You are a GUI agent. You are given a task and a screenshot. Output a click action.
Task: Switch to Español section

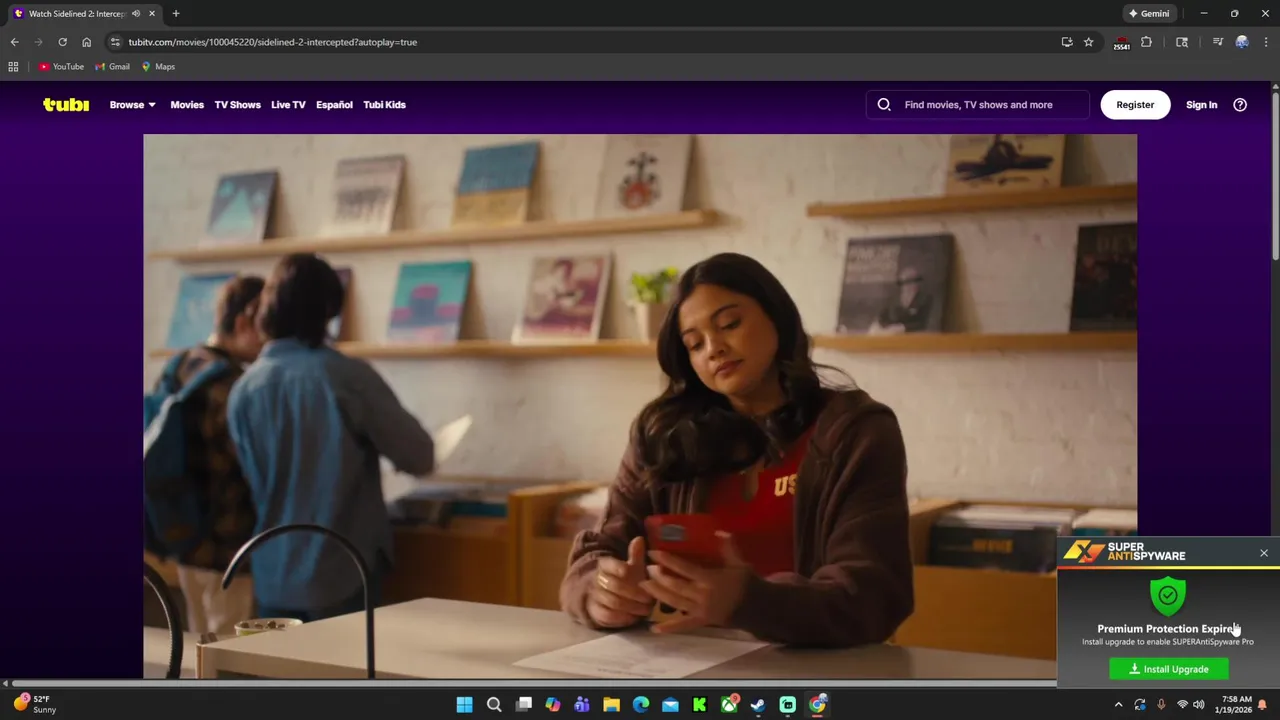tap(334, 104)
